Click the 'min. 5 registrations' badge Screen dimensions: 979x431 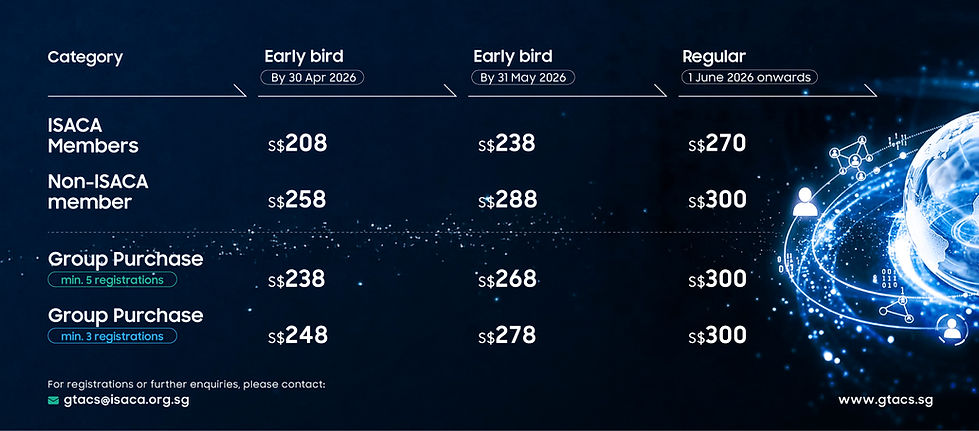pyautogui.click(x=112, y=280)
